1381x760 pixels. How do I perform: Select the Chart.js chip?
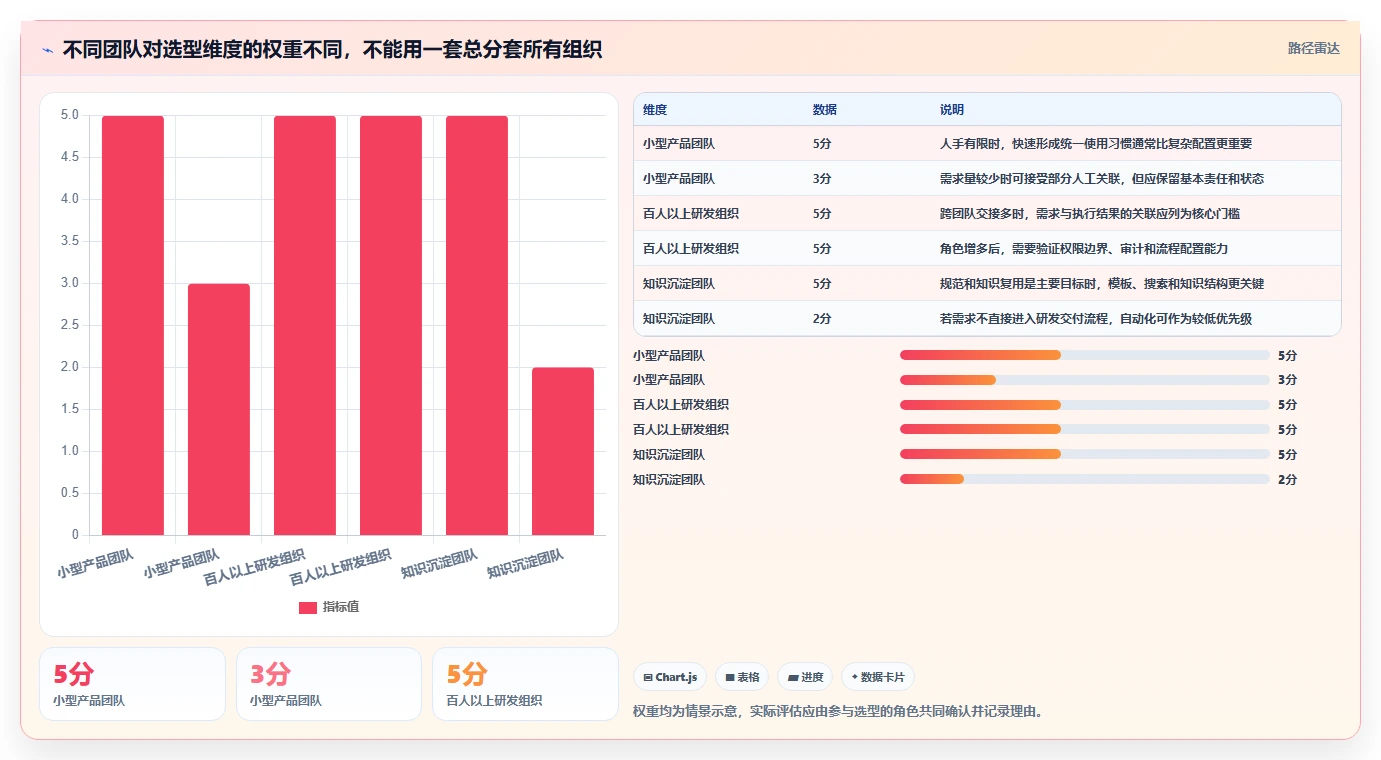click(x=670, y=677)
